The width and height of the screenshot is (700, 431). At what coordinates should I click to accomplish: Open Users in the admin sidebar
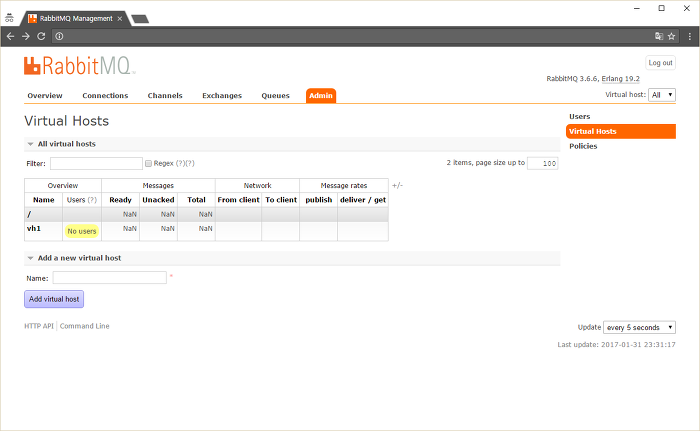pyautogui.click(x=579, y=117)
